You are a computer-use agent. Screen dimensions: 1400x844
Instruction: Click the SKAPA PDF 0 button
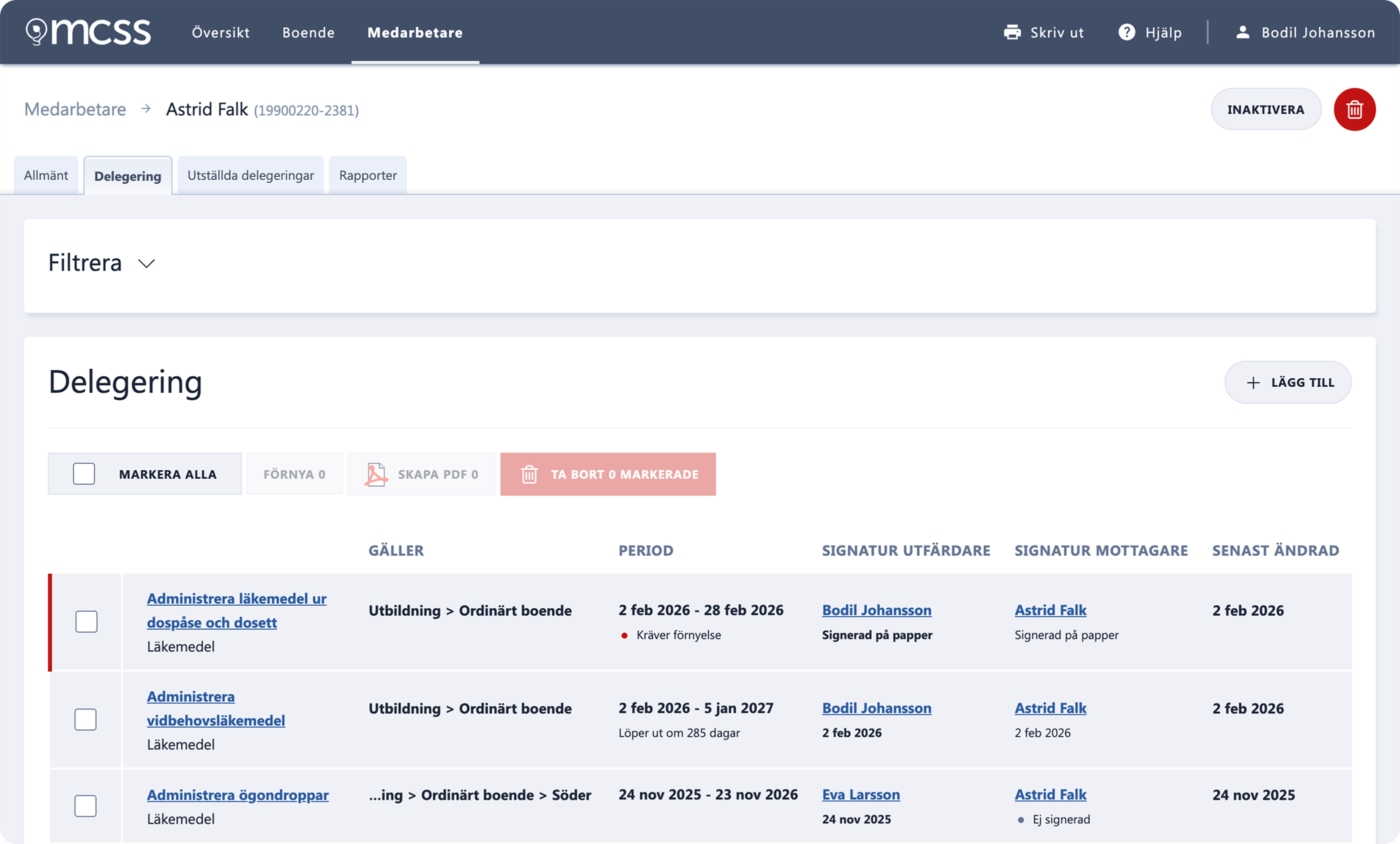click(421, 474)
